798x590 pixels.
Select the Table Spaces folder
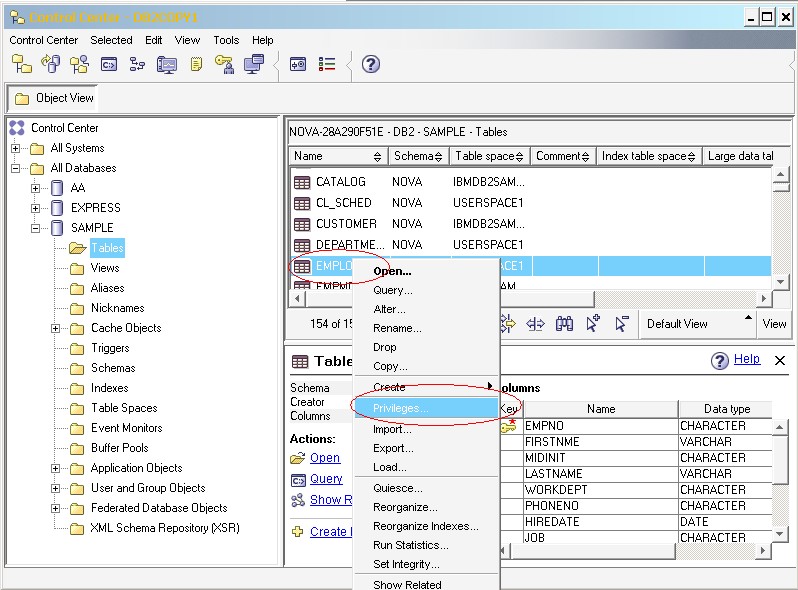coord(124,408)
